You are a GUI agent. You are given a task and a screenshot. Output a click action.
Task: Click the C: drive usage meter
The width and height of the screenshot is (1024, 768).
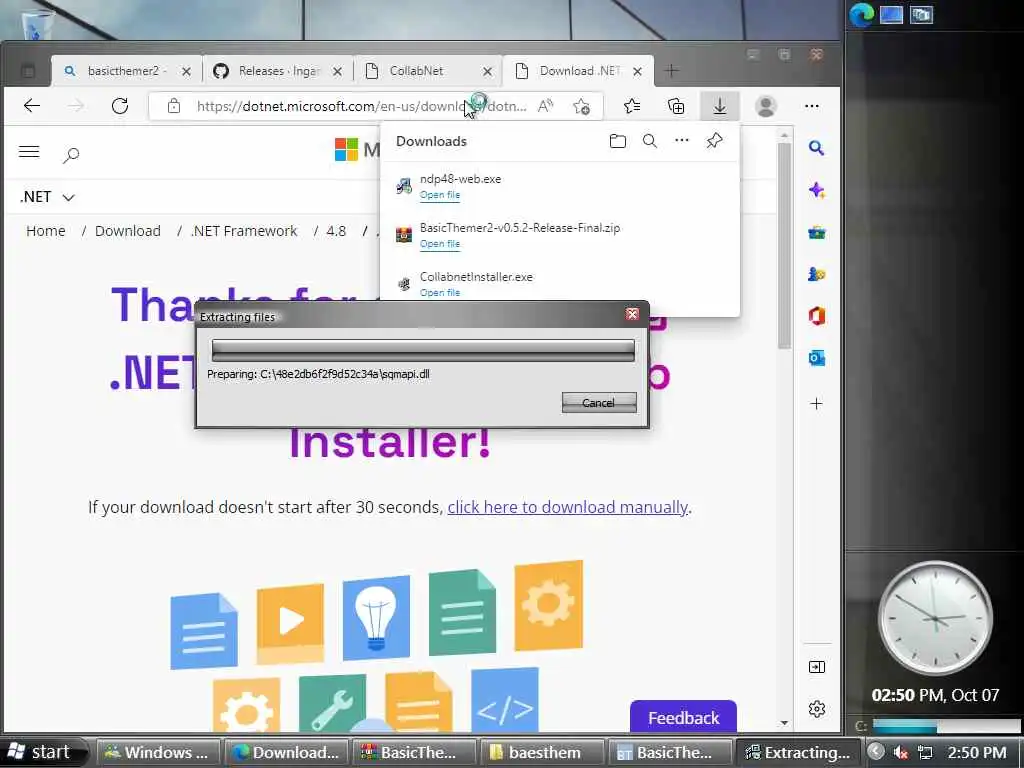(946, 726)
